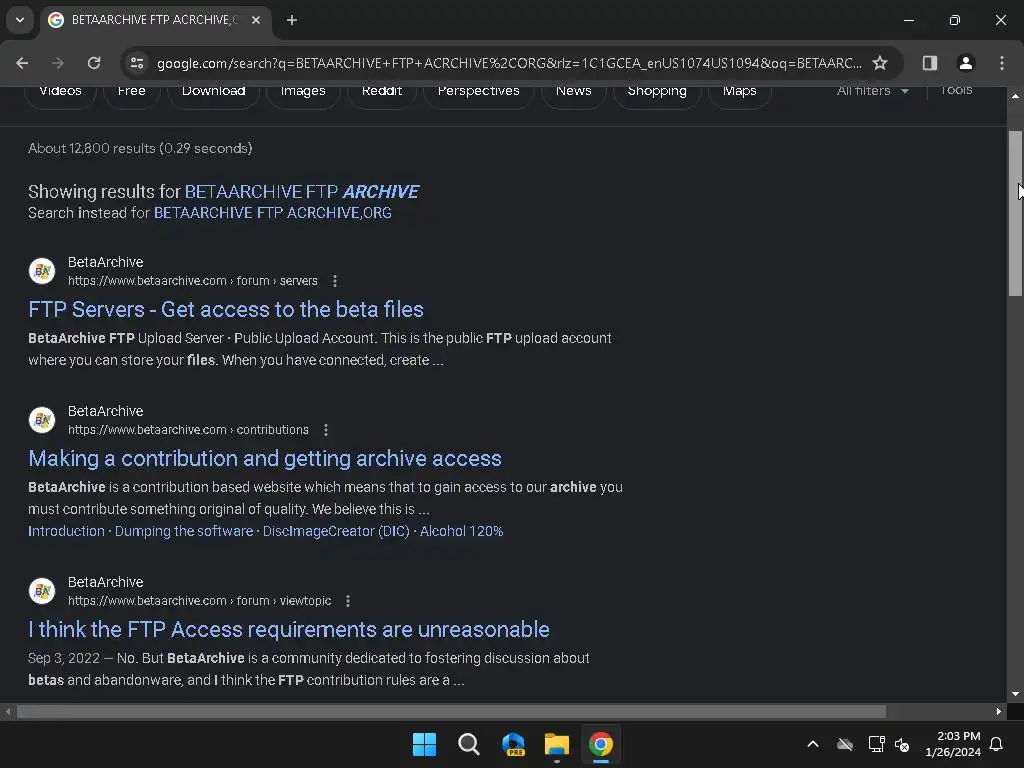This screenshot has width=1024, height=768.
Task: Click the horizontal scrollbar thumb
Action: pos(451,711)
